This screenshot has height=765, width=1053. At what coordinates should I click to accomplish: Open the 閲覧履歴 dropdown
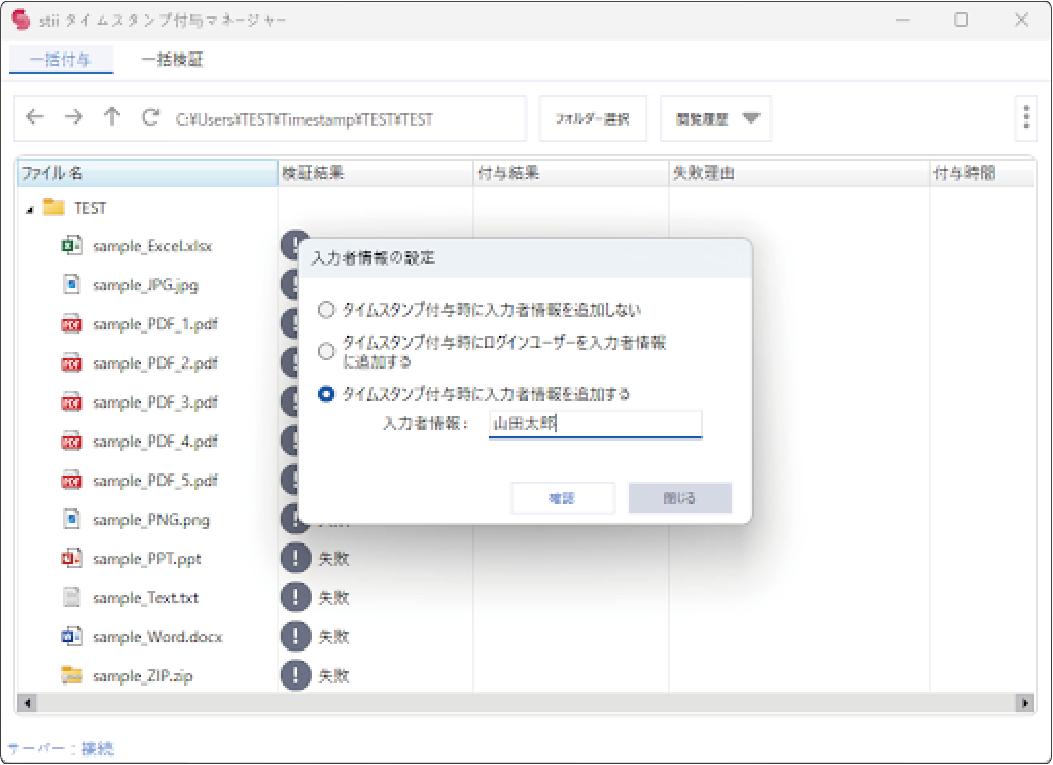pyautogui.click(x=717, y=119)
